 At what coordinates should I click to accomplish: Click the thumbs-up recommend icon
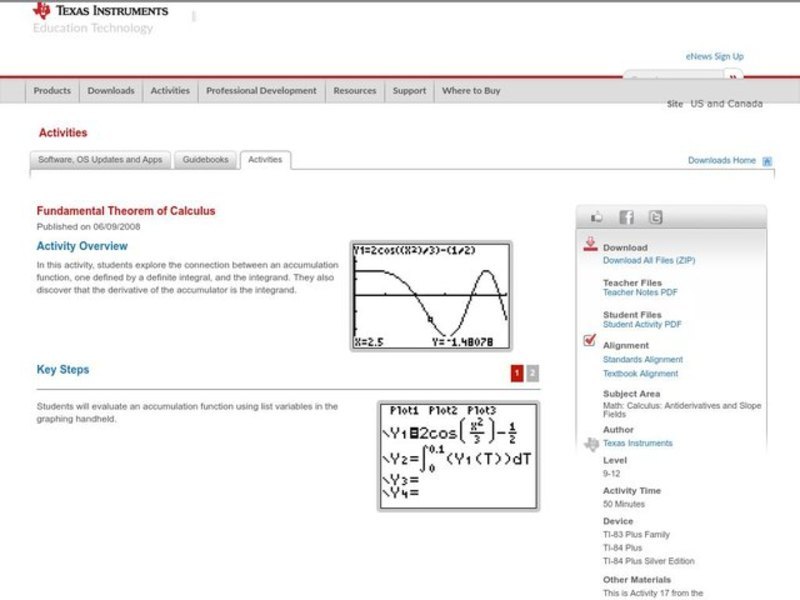pos(596,217)
